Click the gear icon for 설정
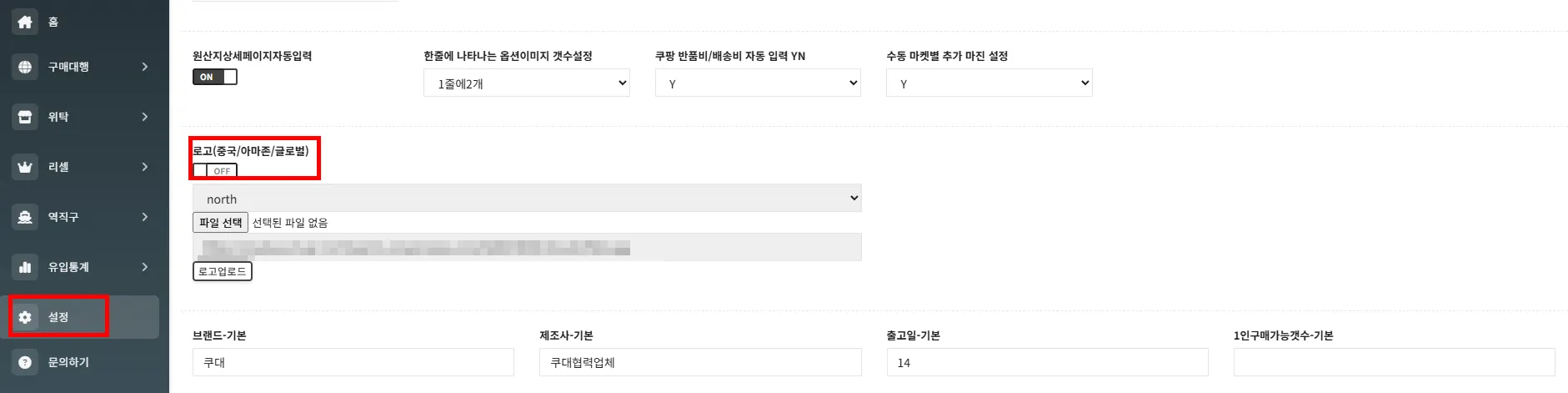Image resolution: width=1568 pixels, height=393 pixels. coord(25,317)
